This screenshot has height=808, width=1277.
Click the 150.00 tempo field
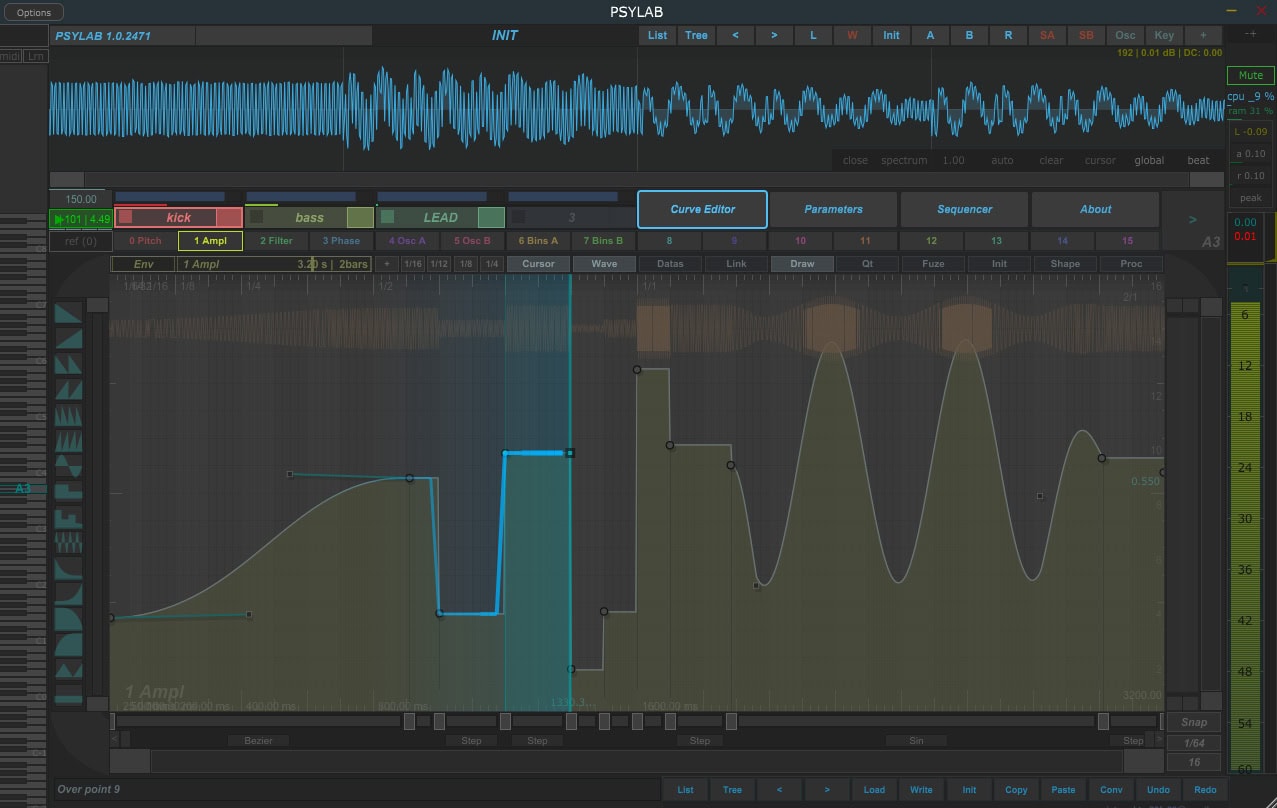[80, 199]
